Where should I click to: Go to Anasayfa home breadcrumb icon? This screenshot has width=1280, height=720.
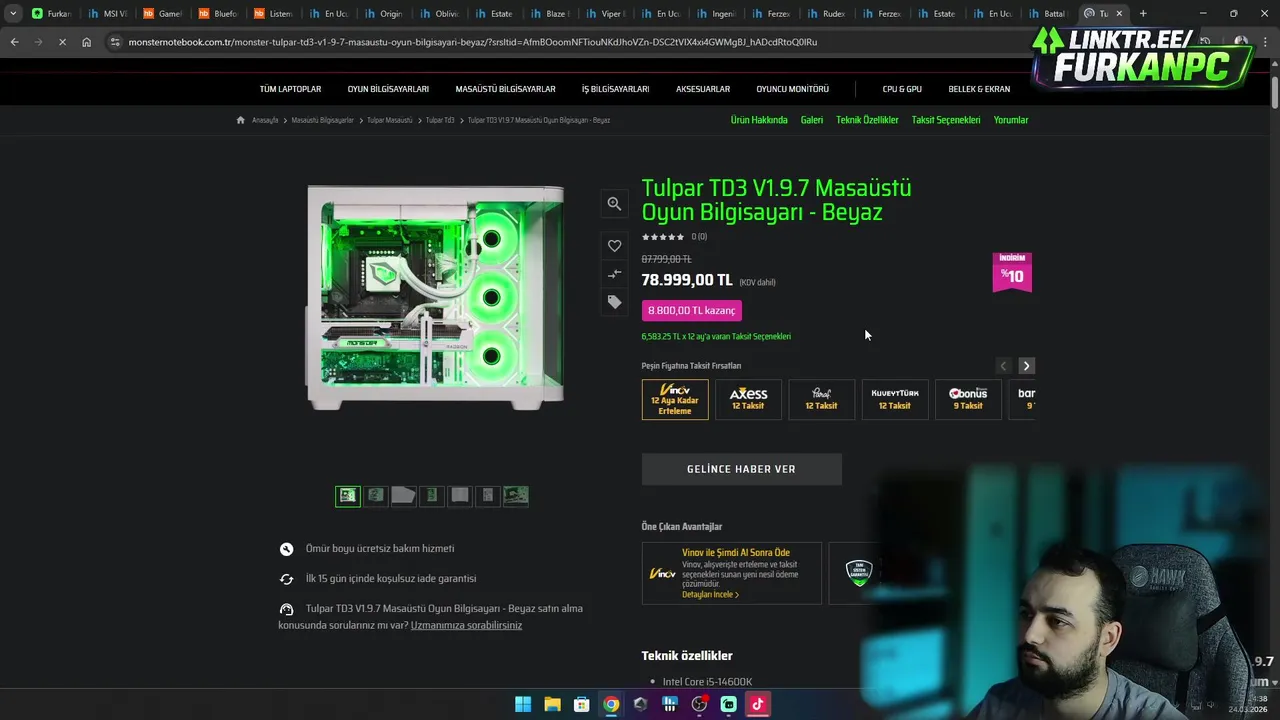tap(241, 120)
